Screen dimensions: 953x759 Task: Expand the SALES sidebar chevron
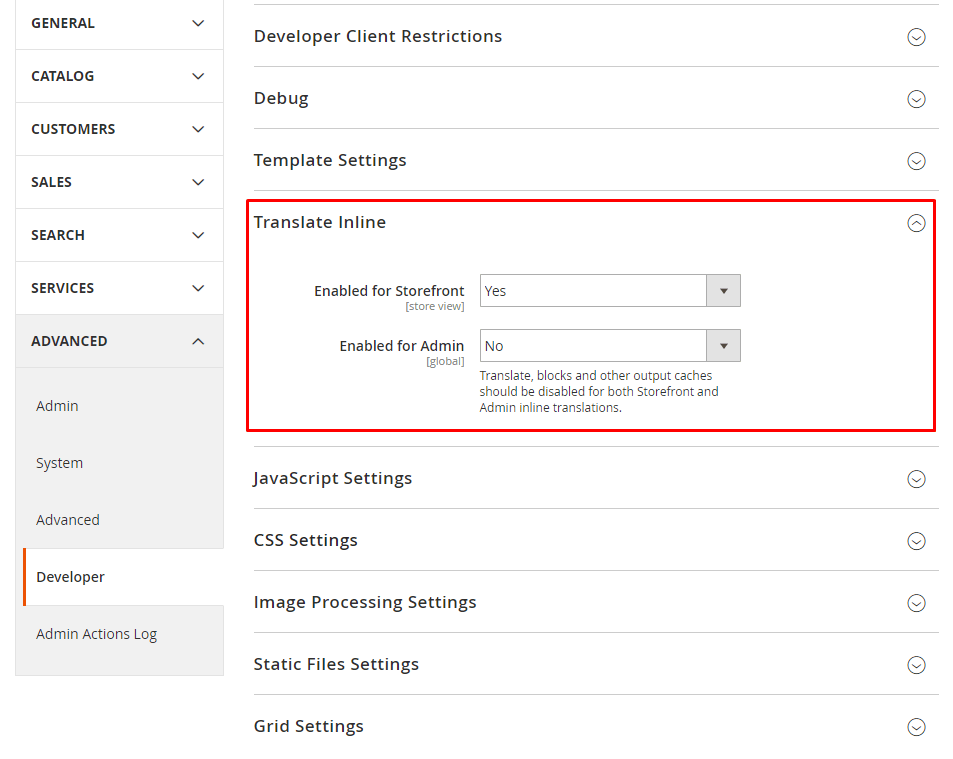pyautogui.click(x=198, y=182)
